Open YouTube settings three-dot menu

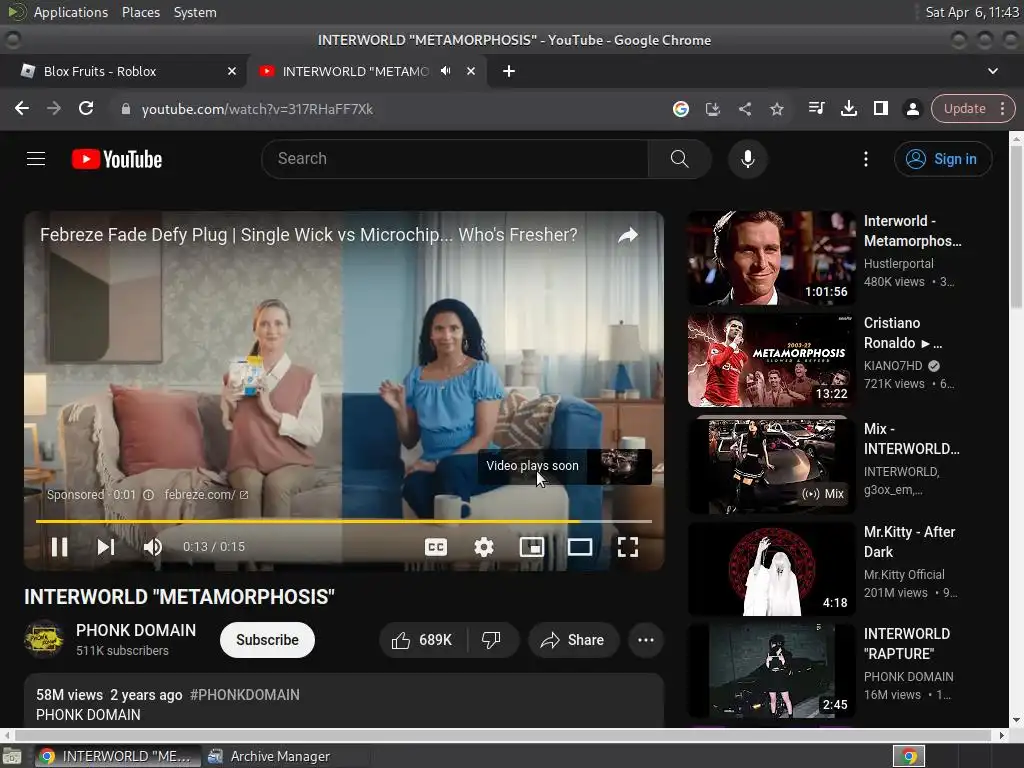coord(866,159)
